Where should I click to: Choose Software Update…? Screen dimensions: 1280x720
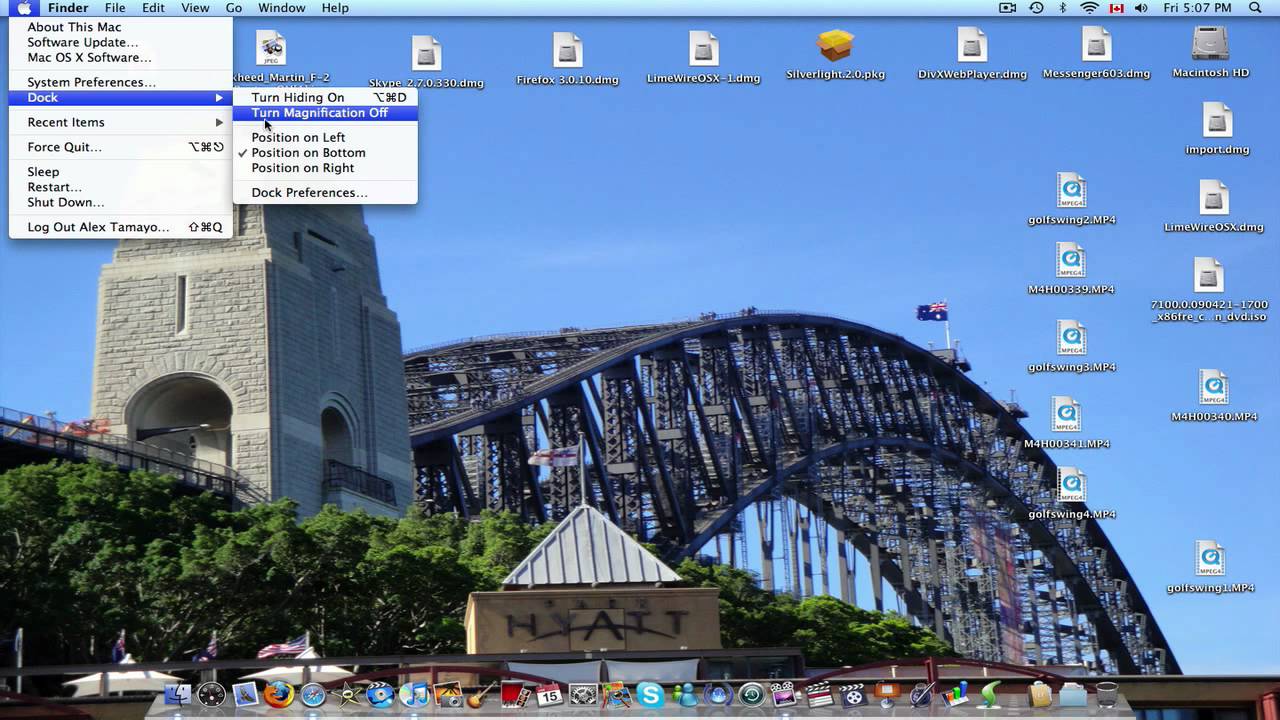[121, 42]
